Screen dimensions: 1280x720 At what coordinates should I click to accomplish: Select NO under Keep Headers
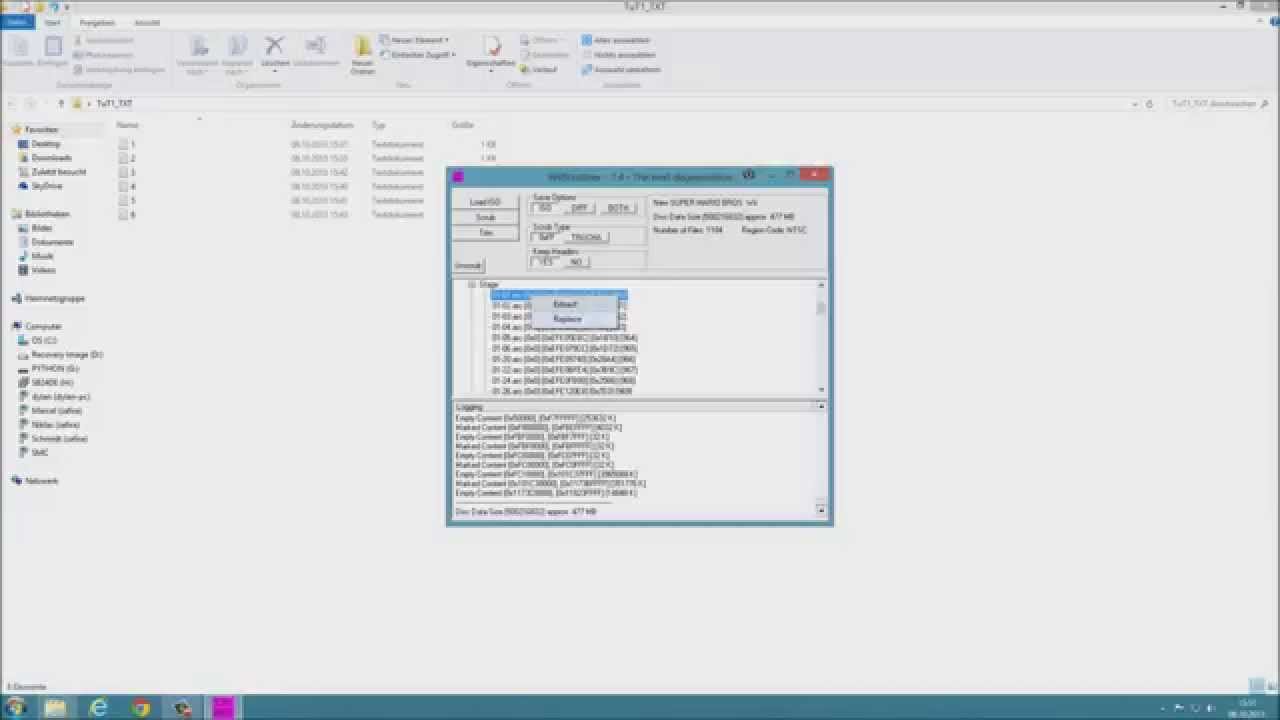pos(576,262)
